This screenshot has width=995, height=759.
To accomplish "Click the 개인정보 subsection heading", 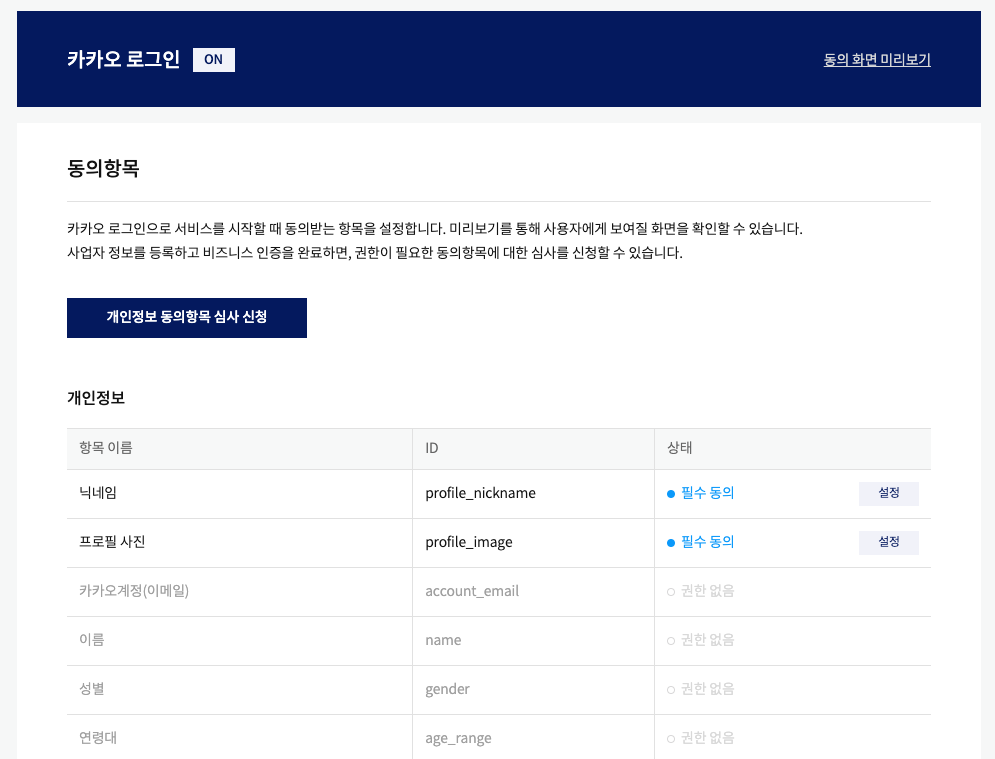I will pyautogui.click(x=96, y=398).
